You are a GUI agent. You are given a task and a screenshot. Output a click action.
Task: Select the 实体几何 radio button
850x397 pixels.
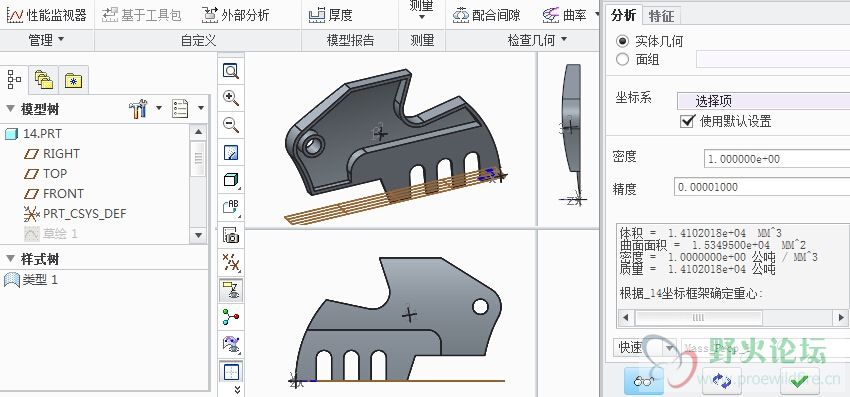click(623, 41)
